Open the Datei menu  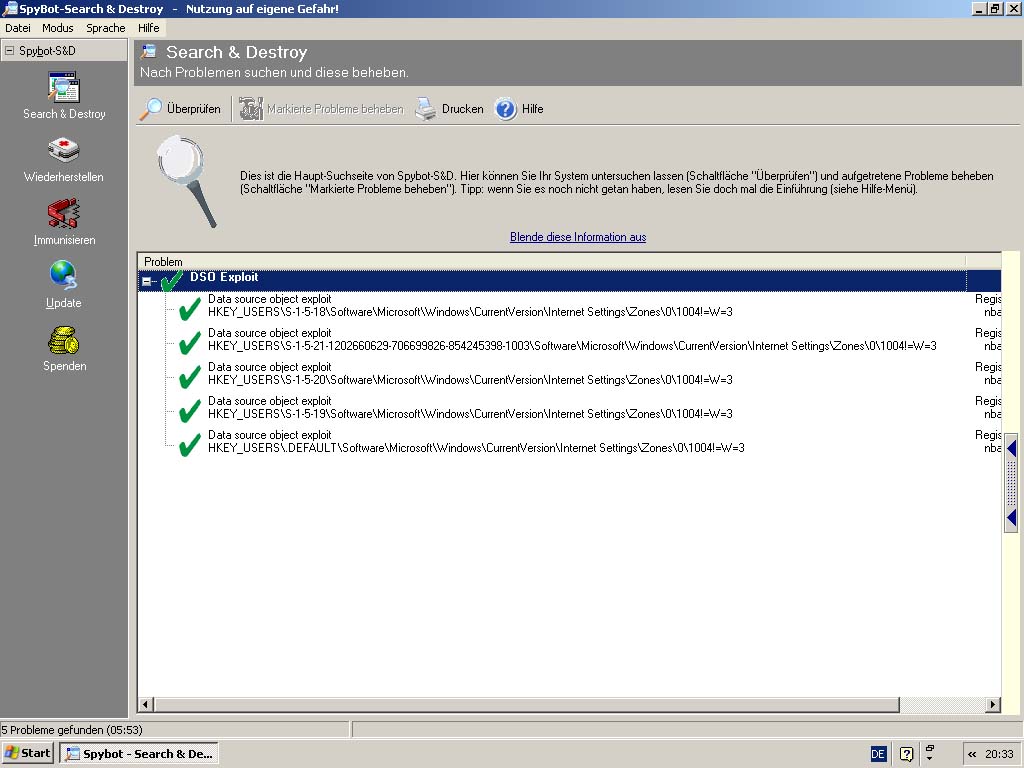(18, 28)
